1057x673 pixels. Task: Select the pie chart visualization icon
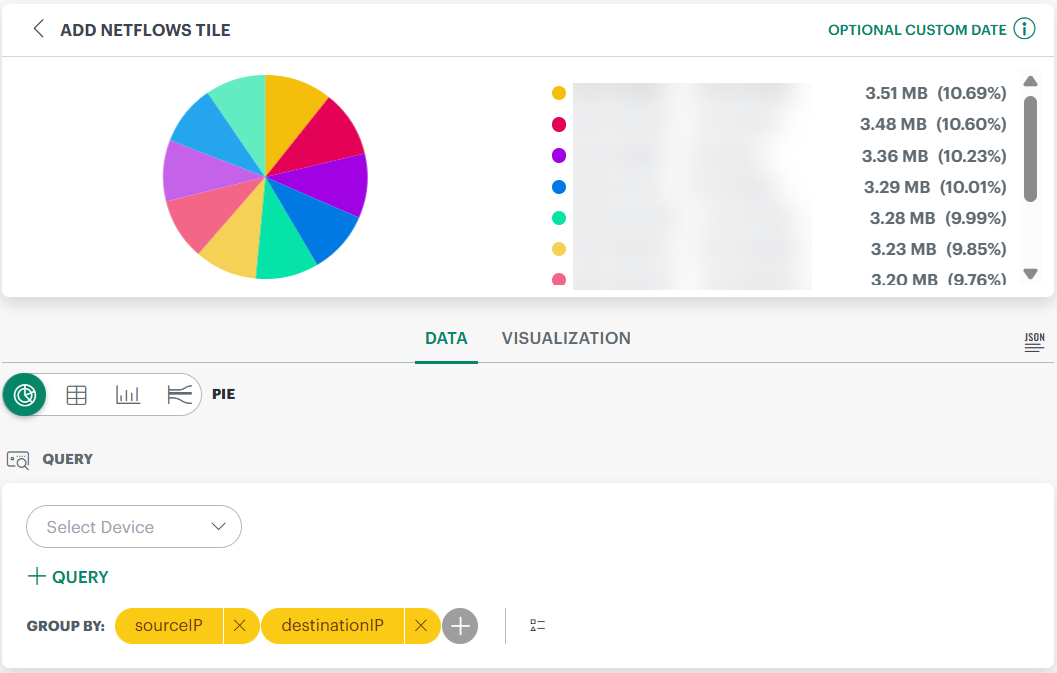[25, 395]
